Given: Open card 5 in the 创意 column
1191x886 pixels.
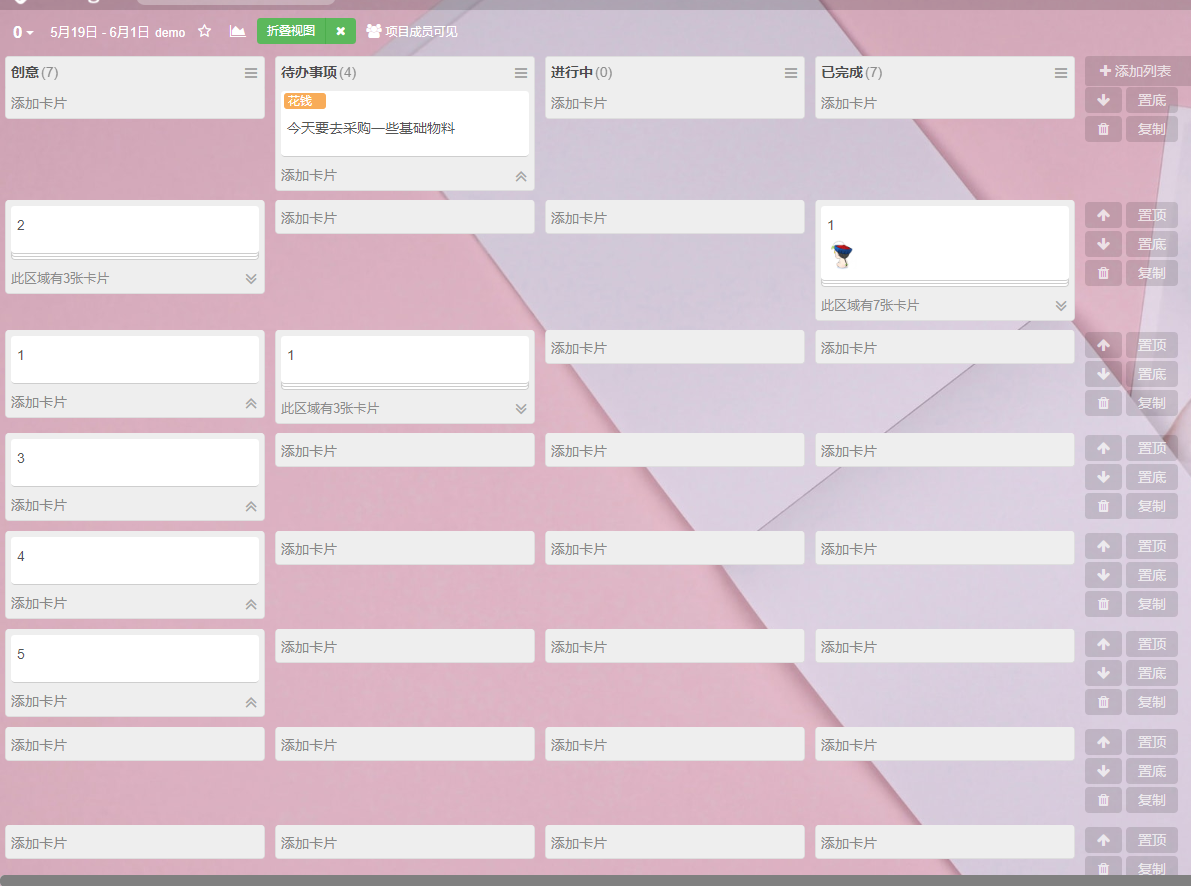Looking at the screenshot, I should point(135,658).
